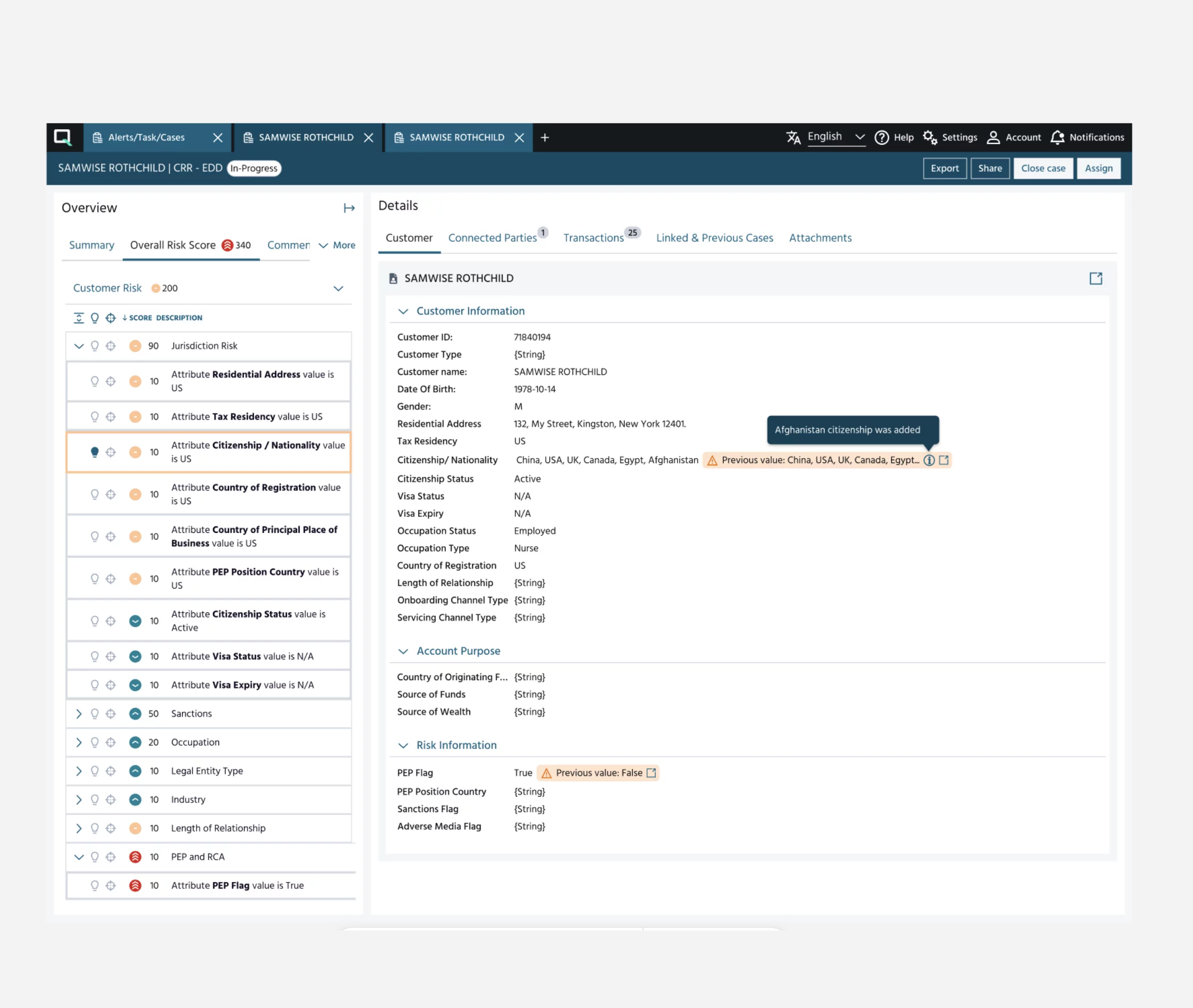1193x1008 pixels.
Task: Click the info icon beside Citizenship previous value
Action: [x=929, y=460]
